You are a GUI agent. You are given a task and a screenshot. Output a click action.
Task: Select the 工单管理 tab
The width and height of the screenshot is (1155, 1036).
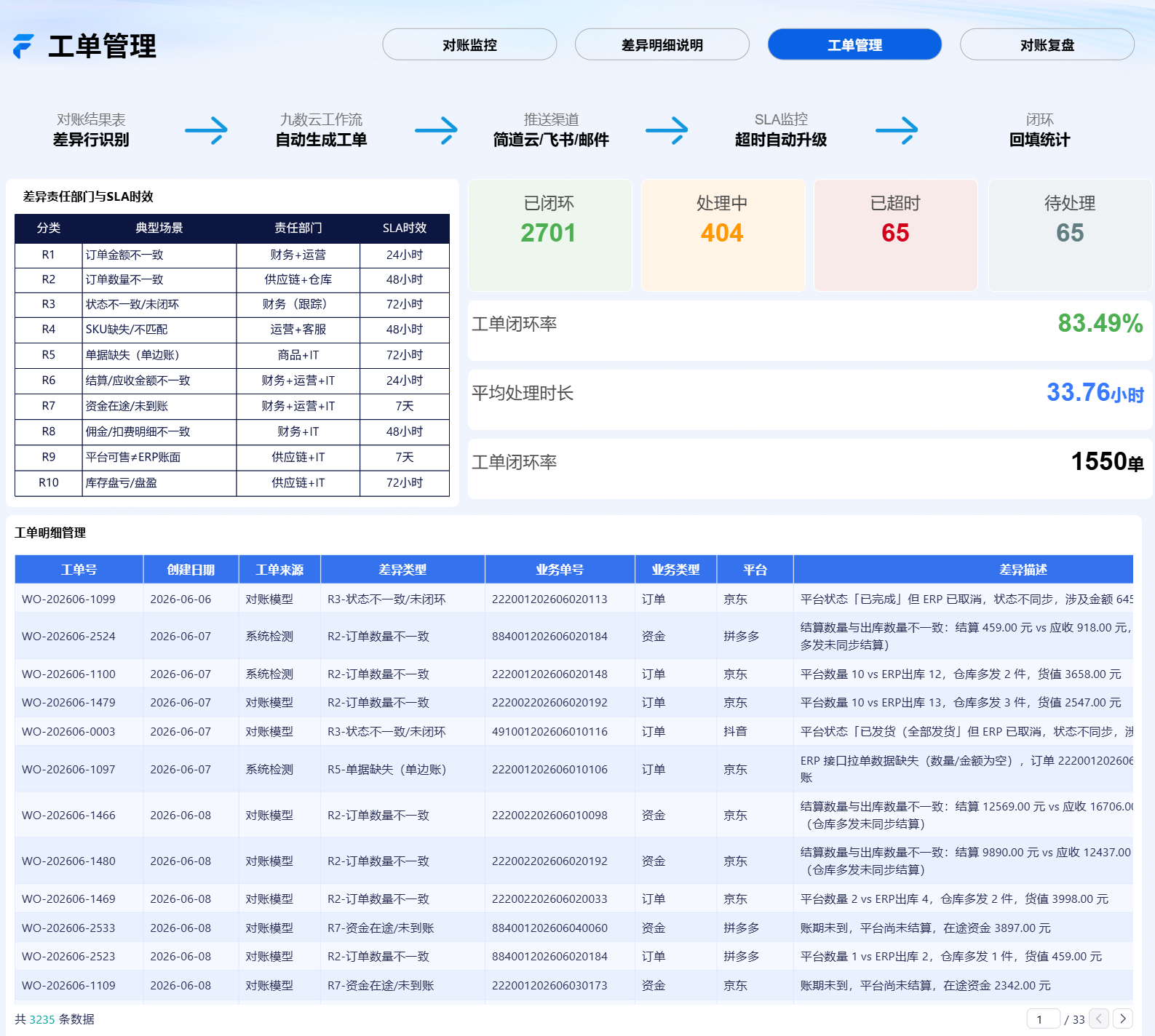click(x=854, y=44)
